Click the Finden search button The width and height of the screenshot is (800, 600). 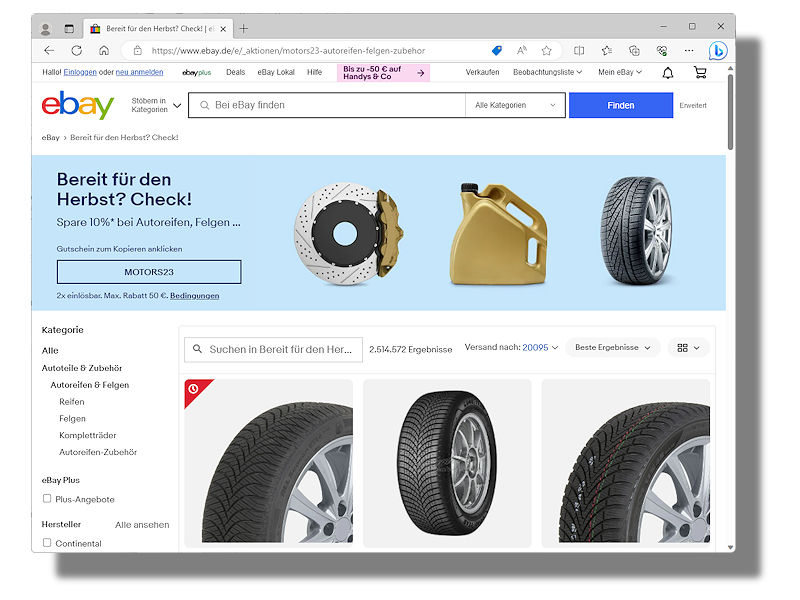point(621,105)
